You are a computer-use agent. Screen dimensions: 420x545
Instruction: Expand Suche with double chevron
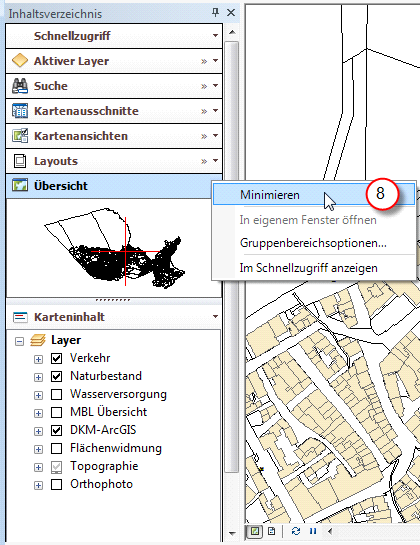click(204, 87)
